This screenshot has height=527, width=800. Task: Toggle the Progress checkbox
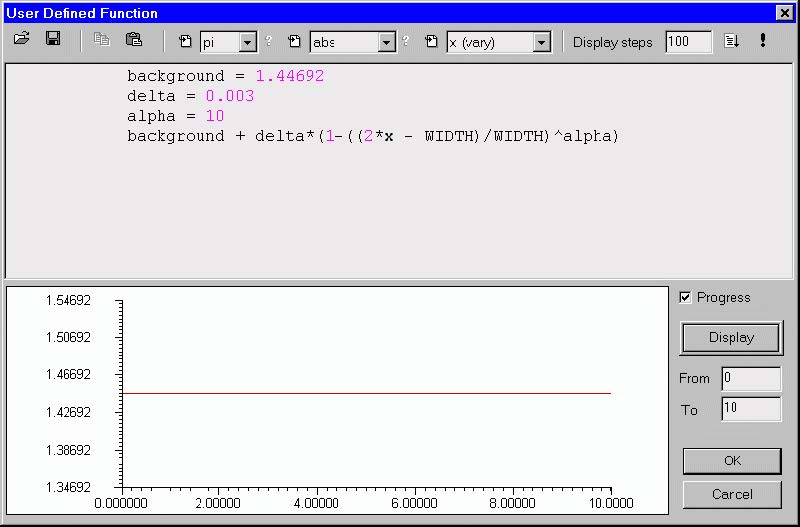click(685, 297)
